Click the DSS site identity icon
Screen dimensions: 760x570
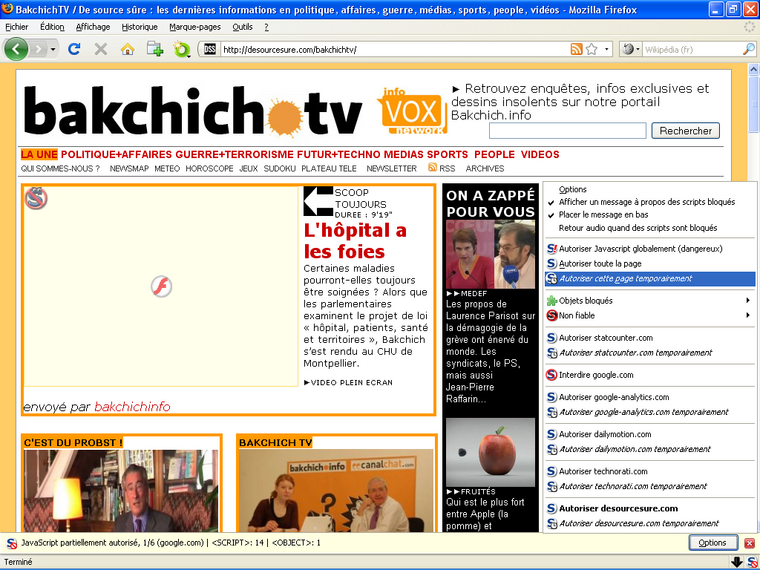click(x=209, y=49)
